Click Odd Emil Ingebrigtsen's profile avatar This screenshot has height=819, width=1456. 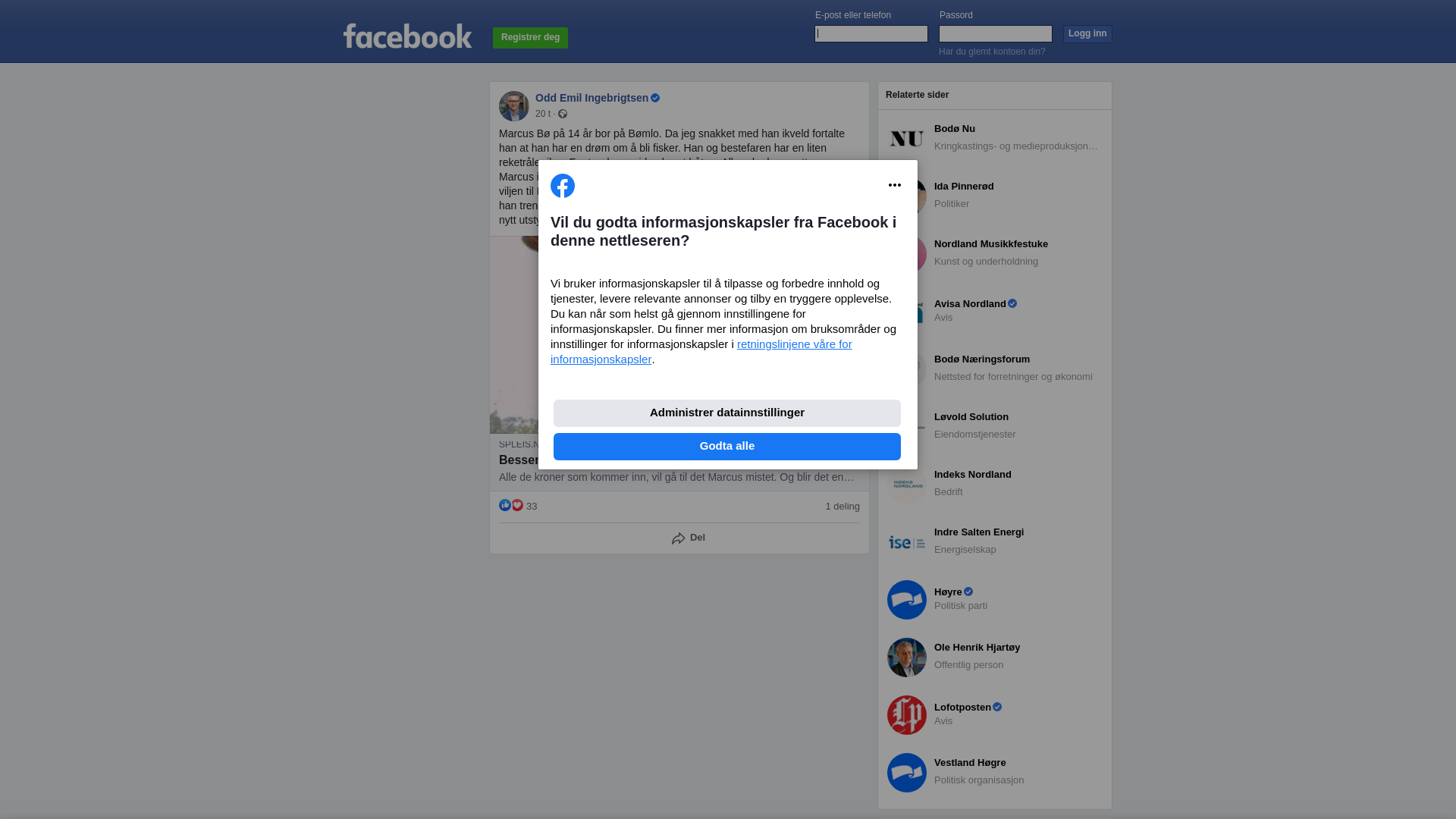pos(514,106)
